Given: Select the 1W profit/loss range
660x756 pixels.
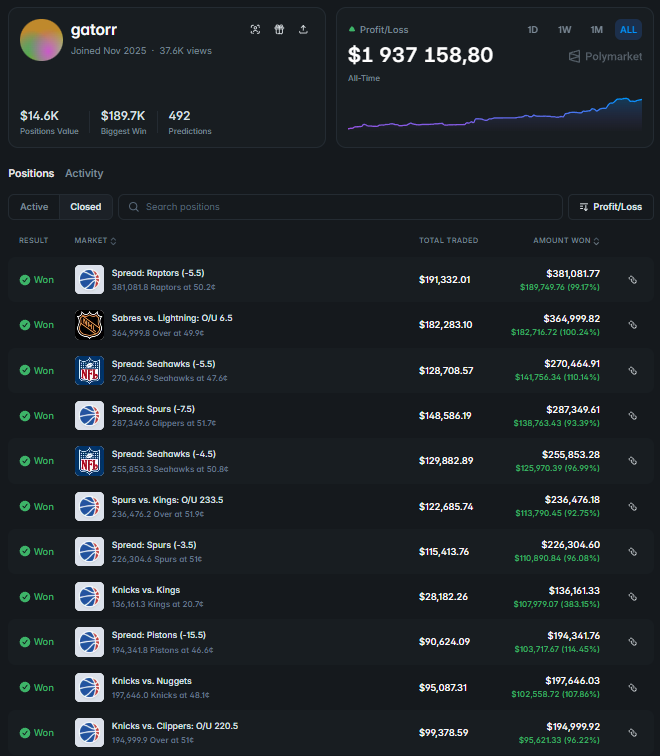Looking at the screenshot, I should click(x=565, y=30).
